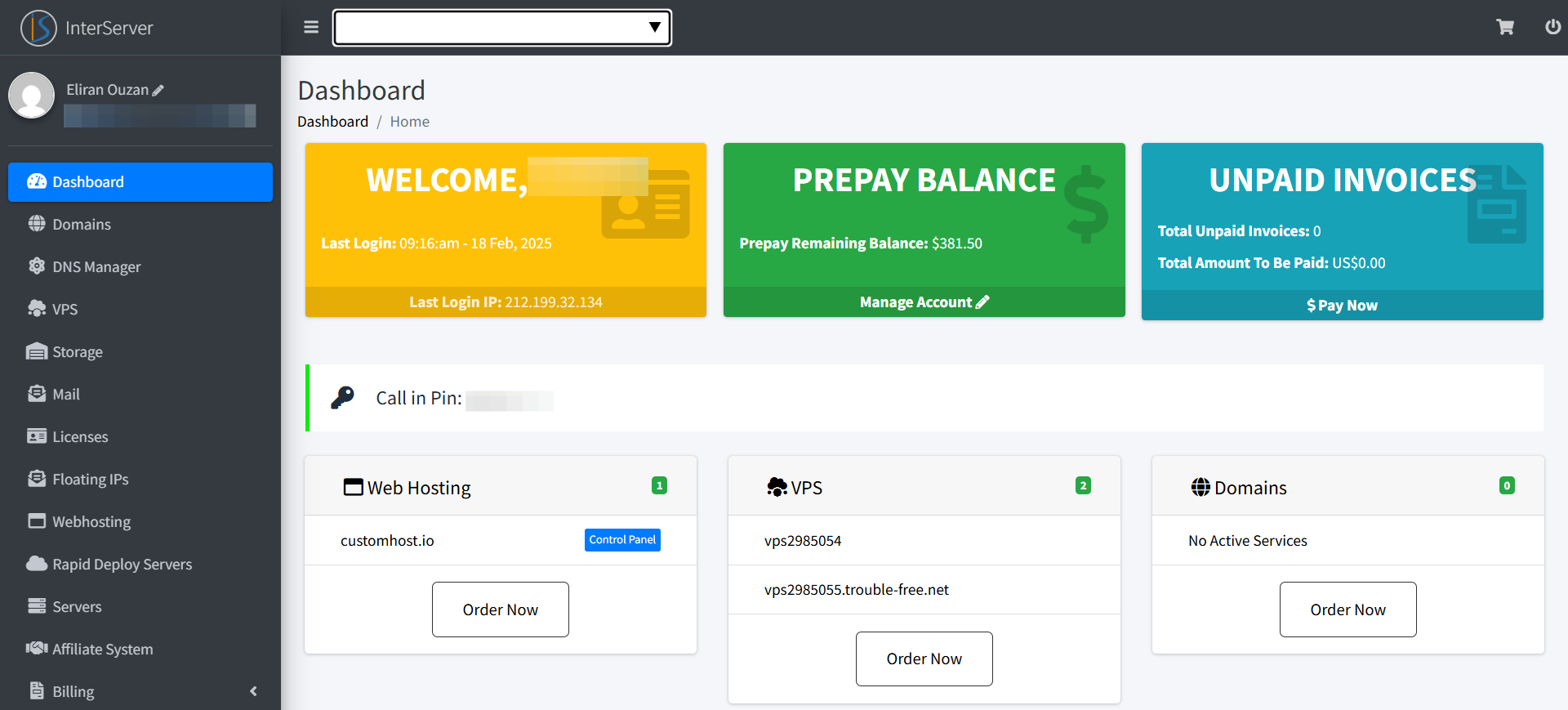The width and height of the screenshot is (1568, 710).
Task: Open the shopping cart
Action: 1505,27
